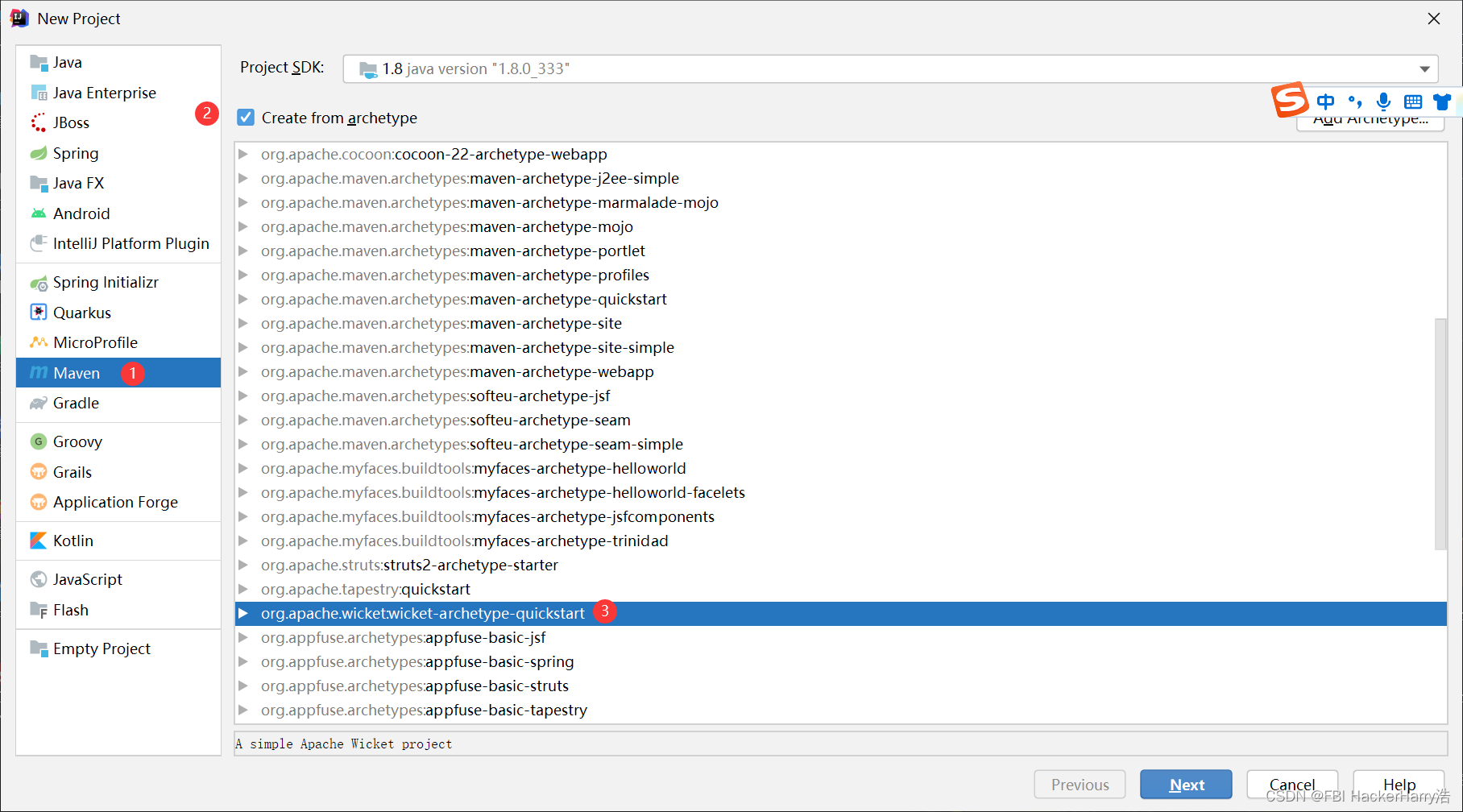Click the Maven 'm' icon
Image resolution: width=1463 pixels, height=812 pixels.
coord(39,372)
